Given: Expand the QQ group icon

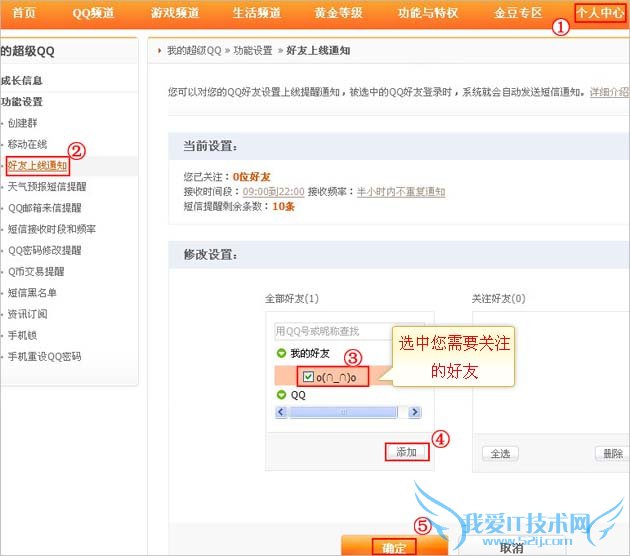Looking at the screenshot, I should tap(281, 395).
